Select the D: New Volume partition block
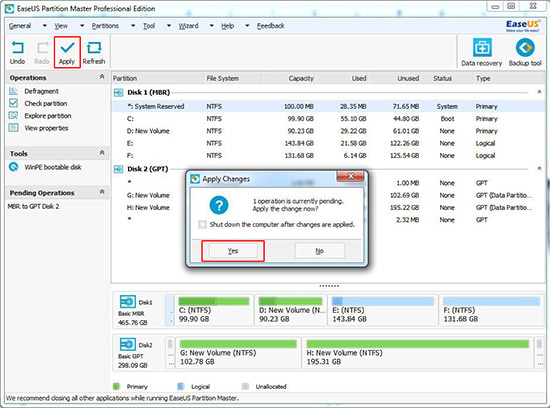 pos(290,310)
